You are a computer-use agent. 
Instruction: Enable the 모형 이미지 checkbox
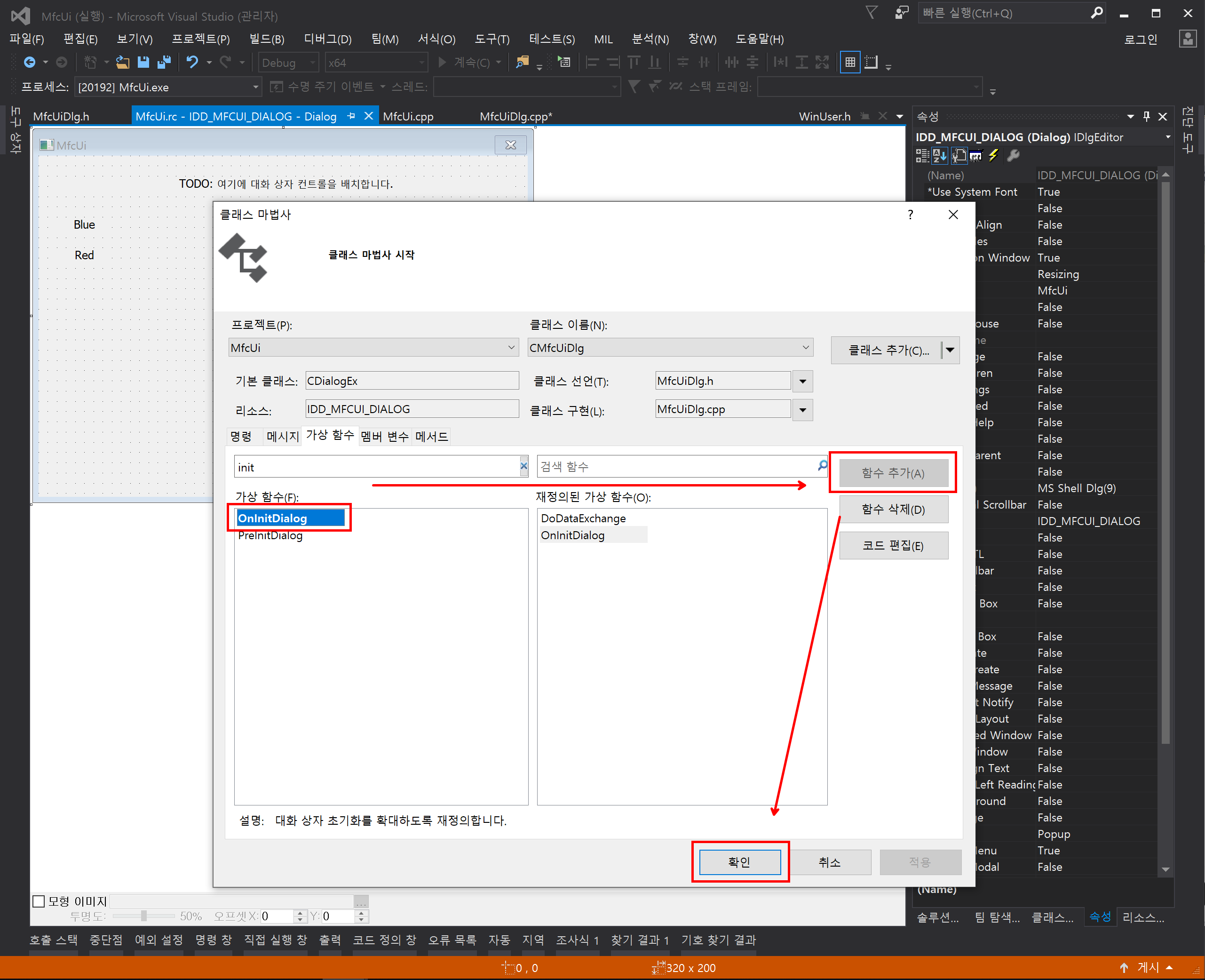pos(39,901)
